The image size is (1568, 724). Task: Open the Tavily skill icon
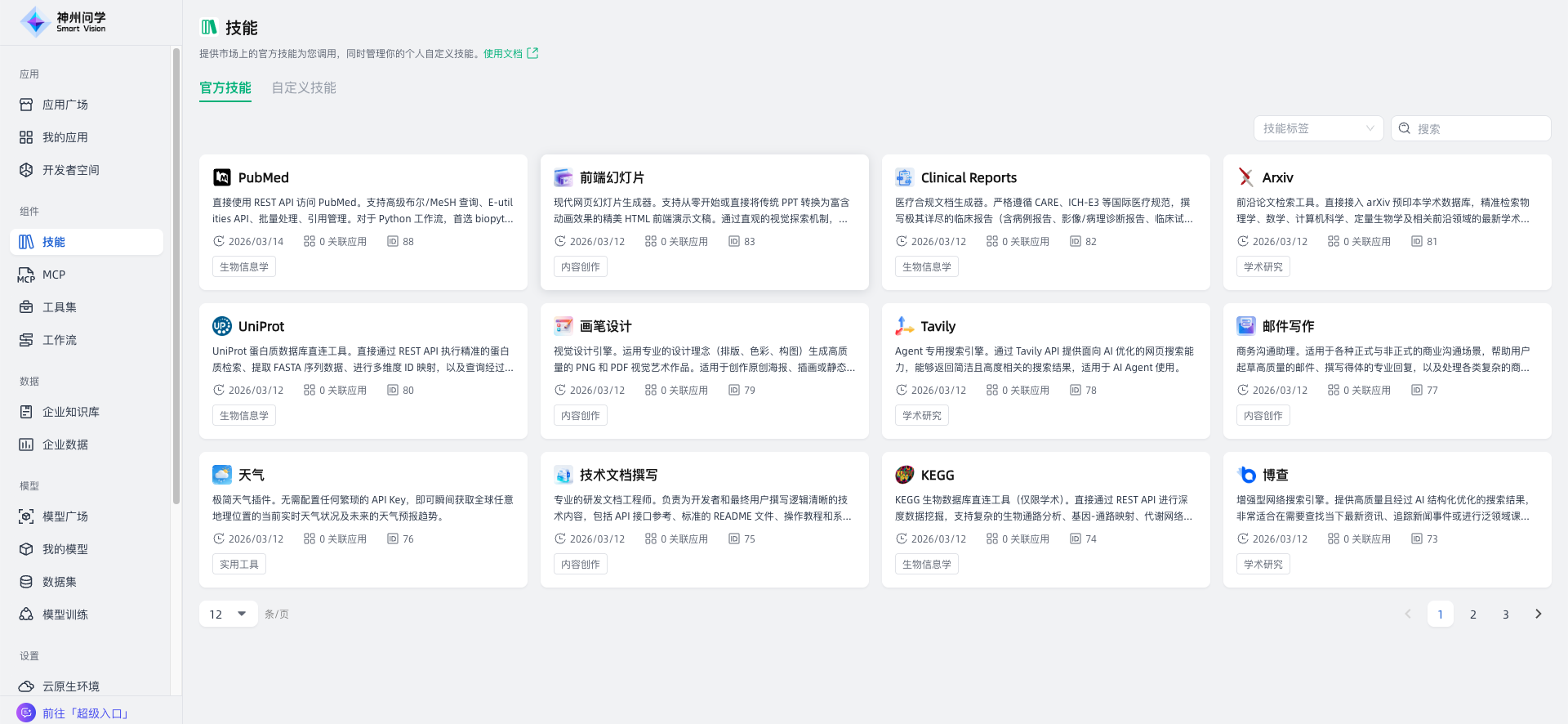pos(904,326)
